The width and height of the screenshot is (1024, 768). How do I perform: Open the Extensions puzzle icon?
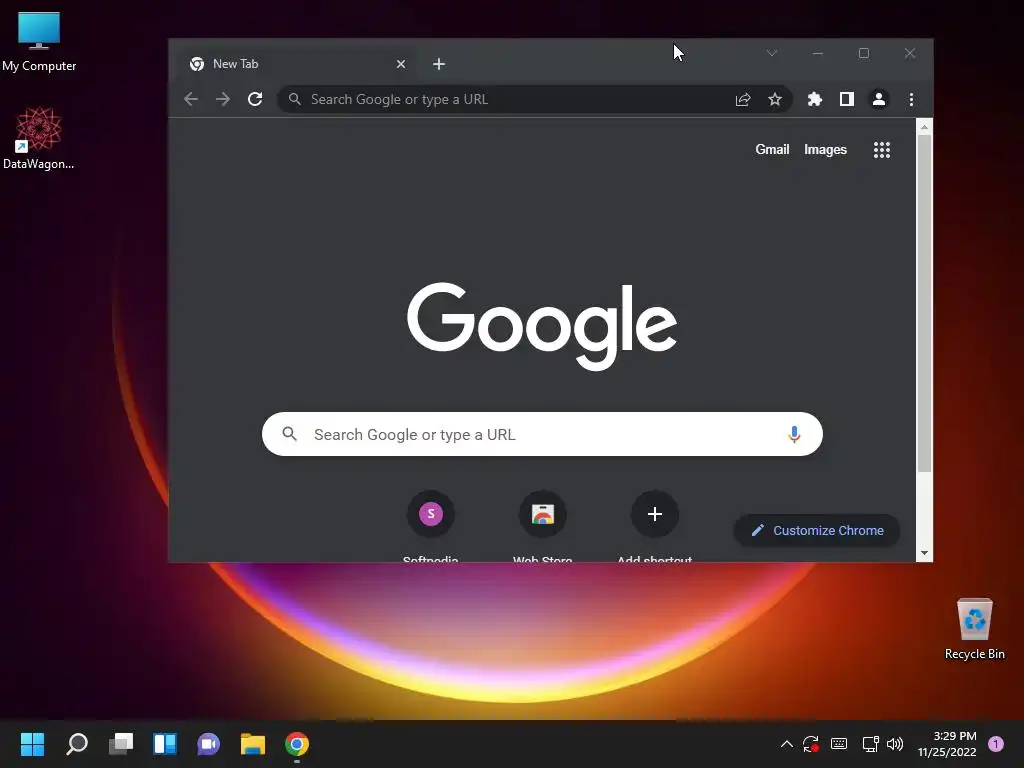[x=814, y=99]
